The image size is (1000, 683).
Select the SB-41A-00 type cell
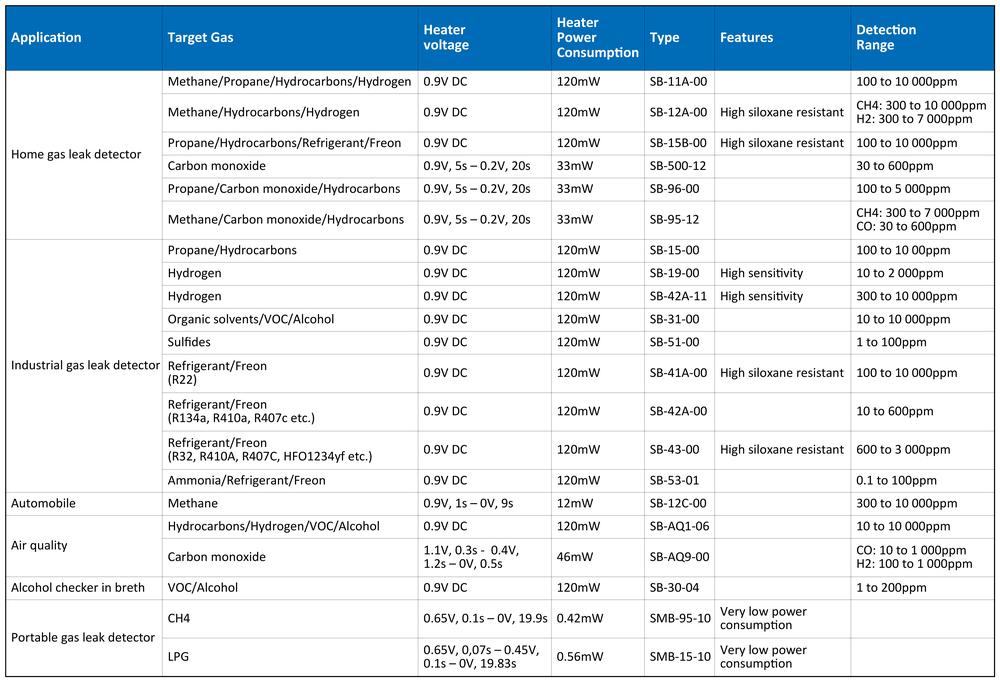click(x=679, y=373)
